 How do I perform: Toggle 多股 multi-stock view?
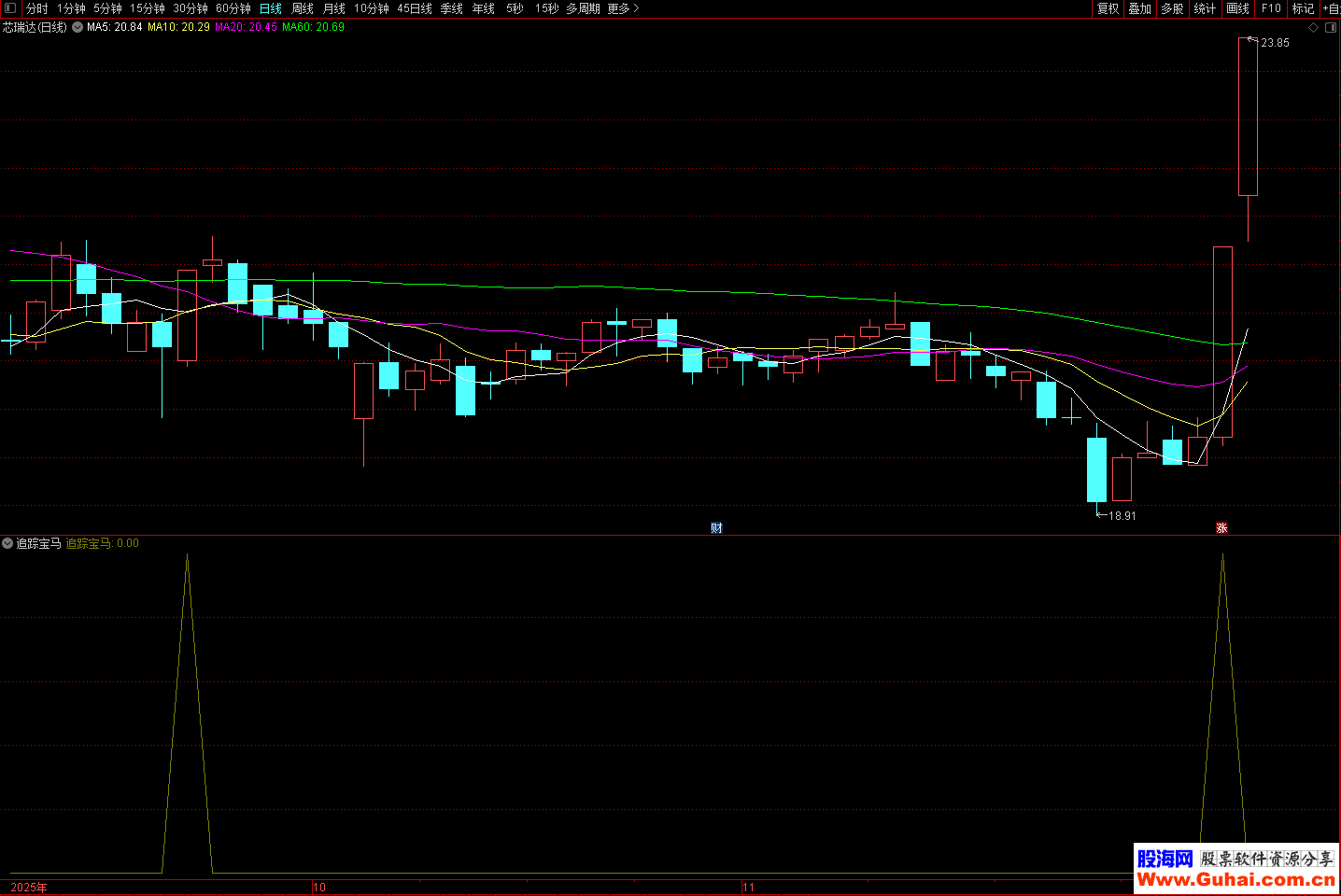point(1172,8)
